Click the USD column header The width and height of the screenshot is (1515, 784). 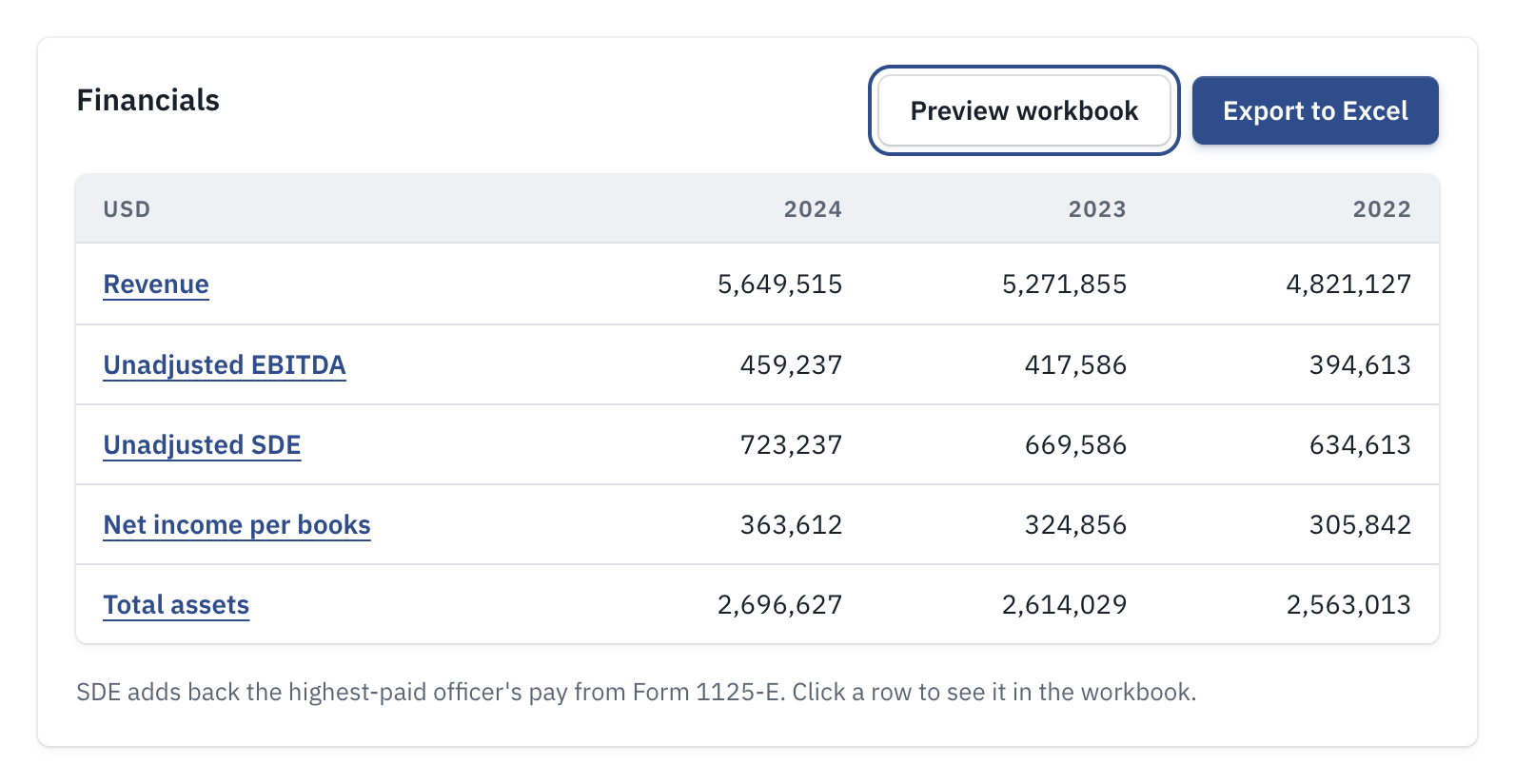click(x=128, y=209)
